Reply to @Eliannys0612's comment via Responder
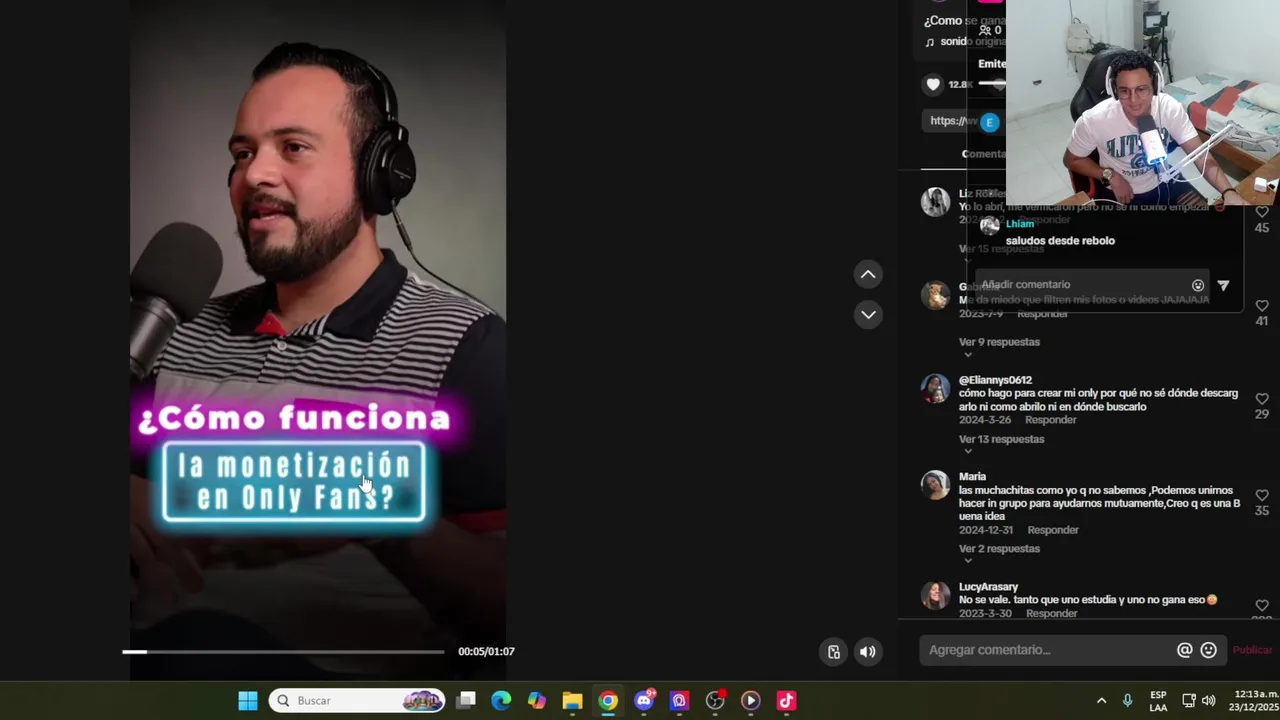The image size is (1280, 720). point(1050,420)
